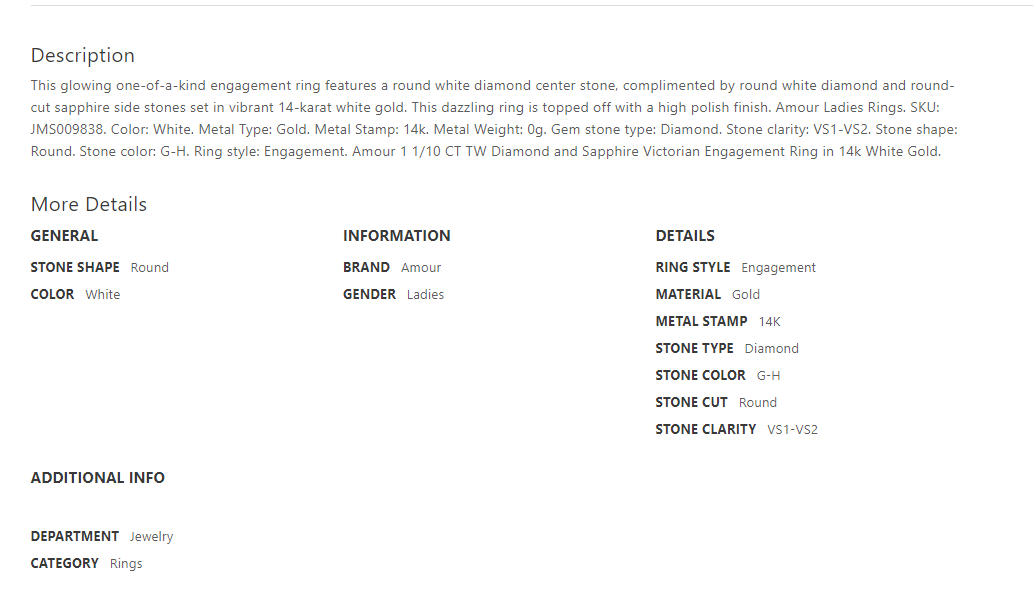
Task: Click the product description paragraph text
Action: pos(490,119)
